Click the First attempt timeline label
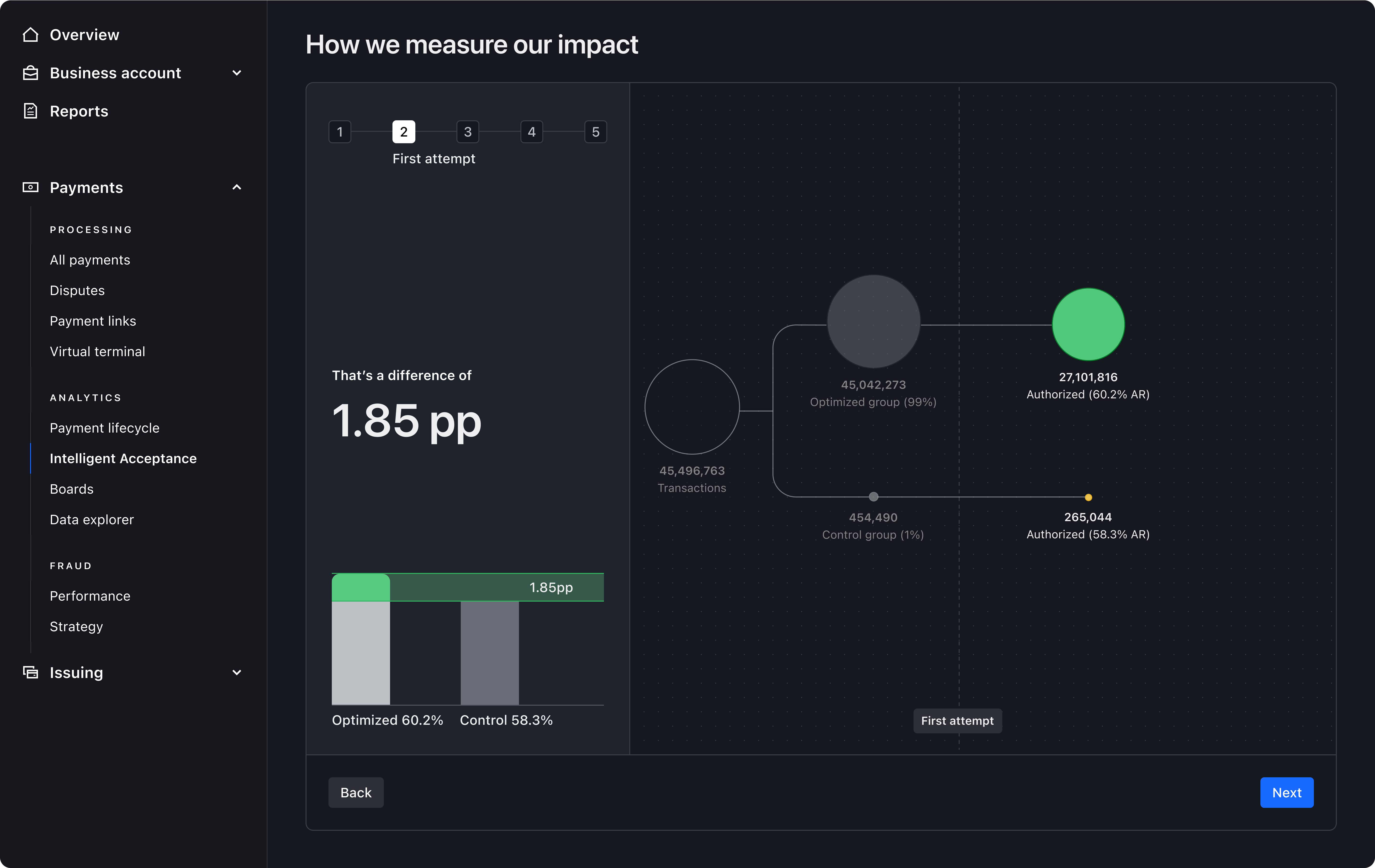1375x868 pixels. (957, 721)
